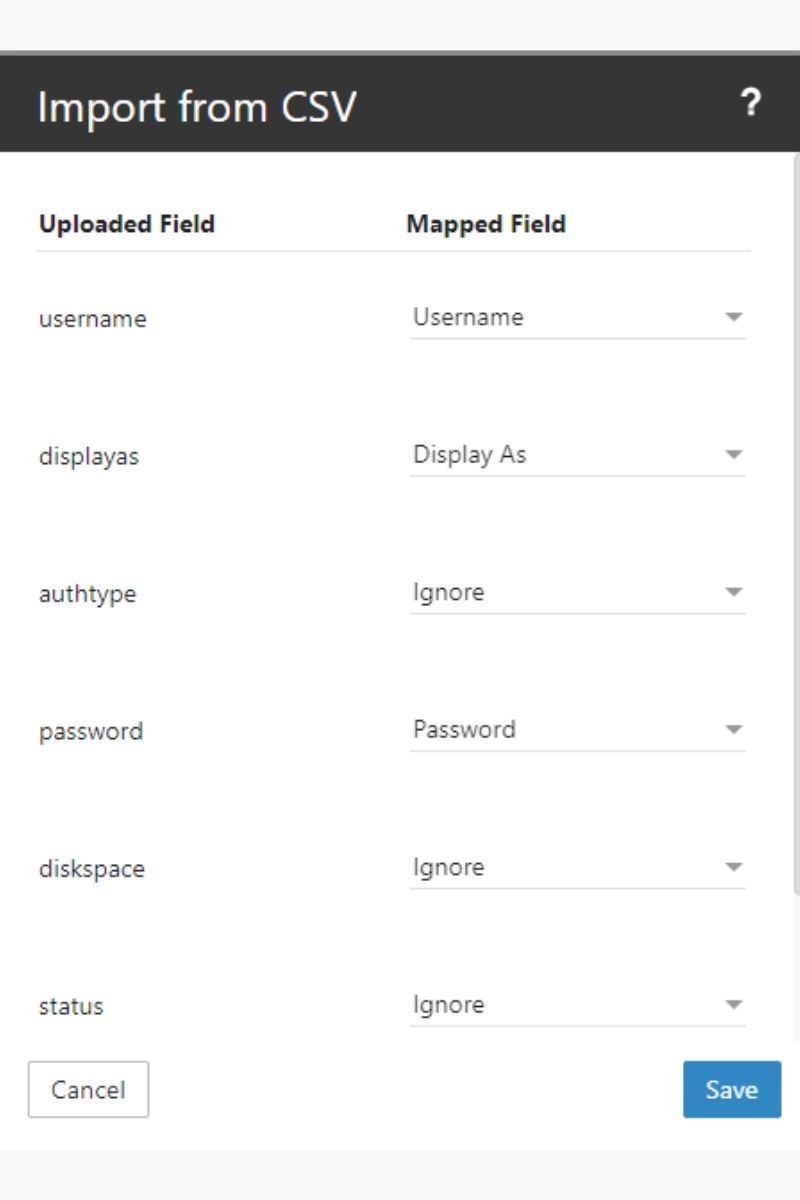800x1200 pixels.
Task: Click the help question mark icon
Action: pos(751,103)
